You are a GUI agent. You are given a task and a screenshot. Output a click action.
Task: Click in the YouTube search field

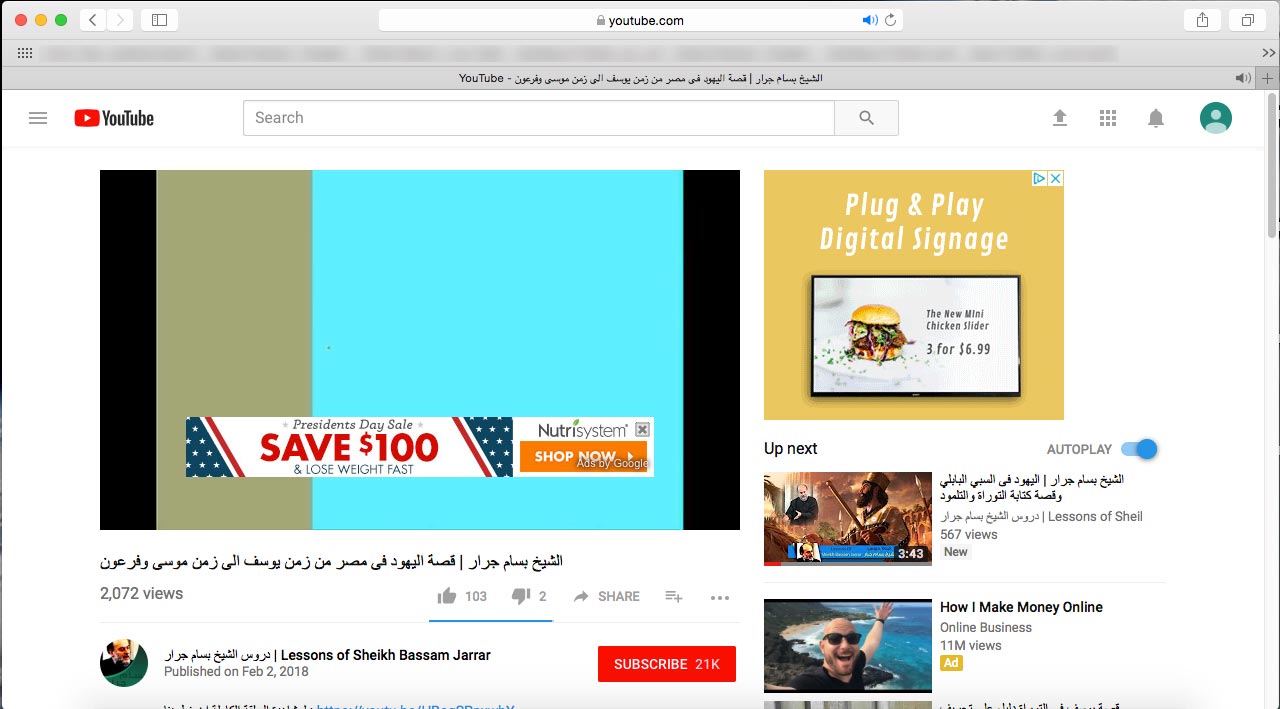tap(538, 118)
